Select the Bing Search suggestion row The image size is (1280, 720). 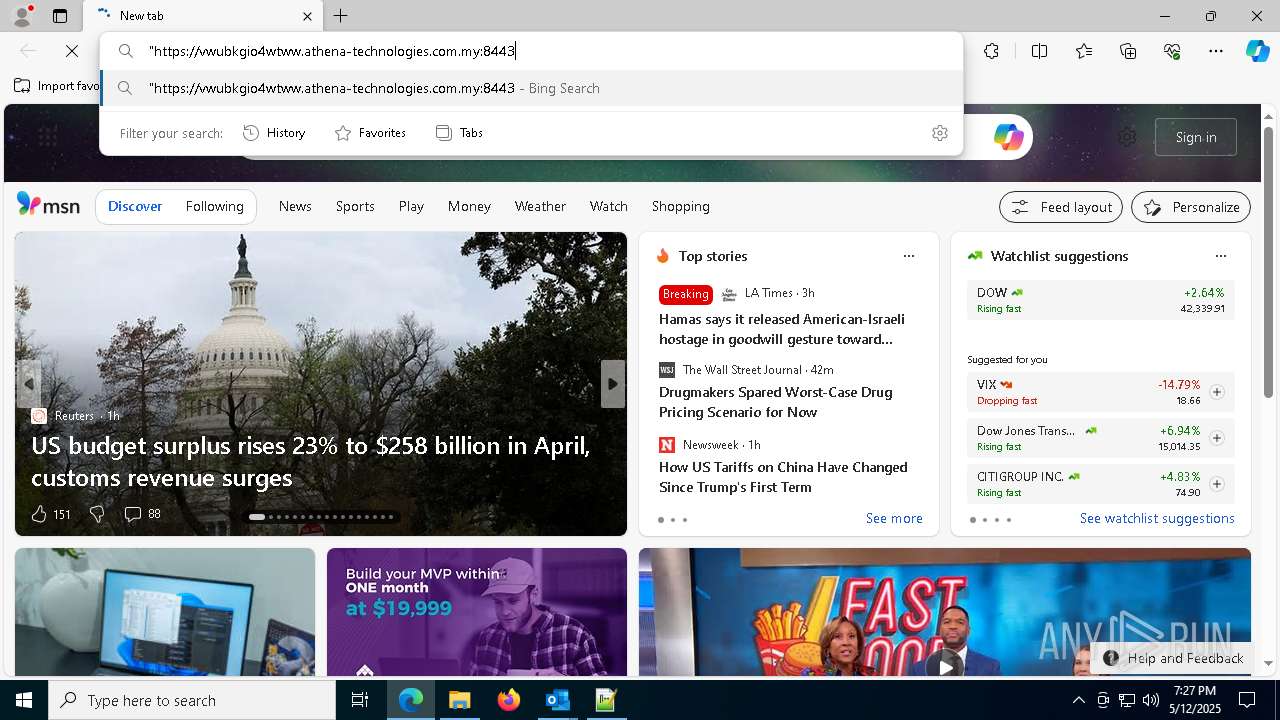[531, 88]
